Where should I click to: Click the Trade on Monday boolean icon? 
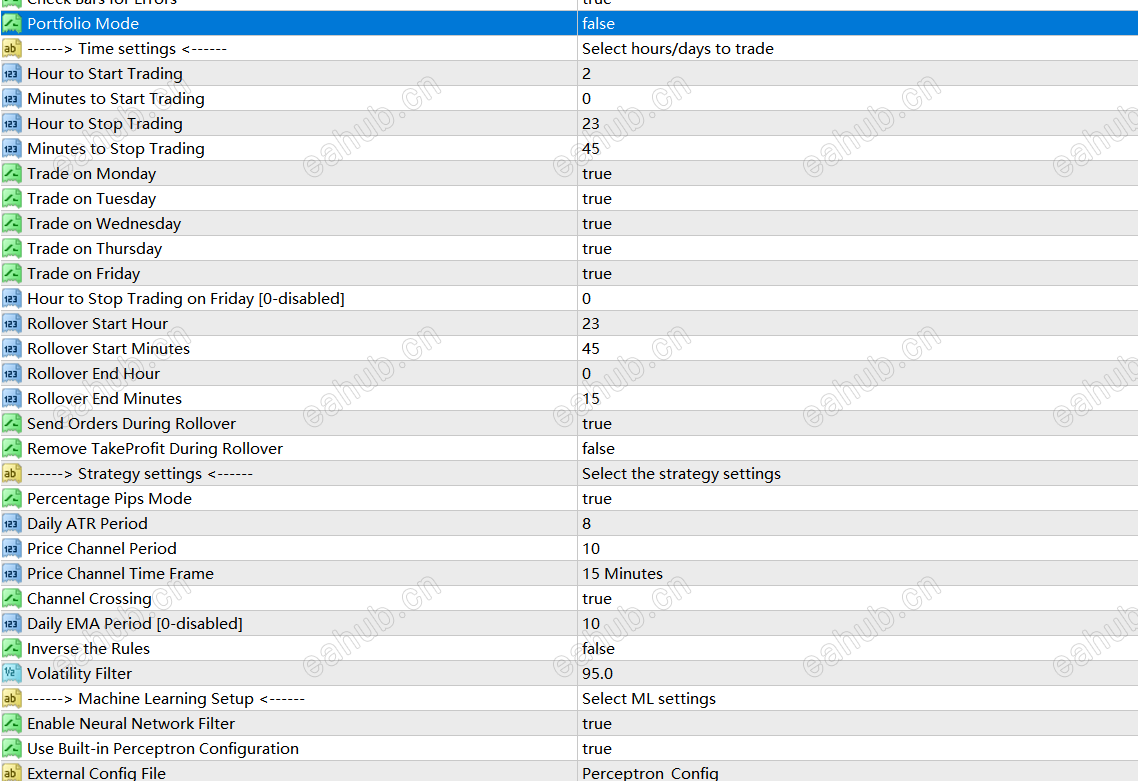pyautogui.click(x=12, y=173)
